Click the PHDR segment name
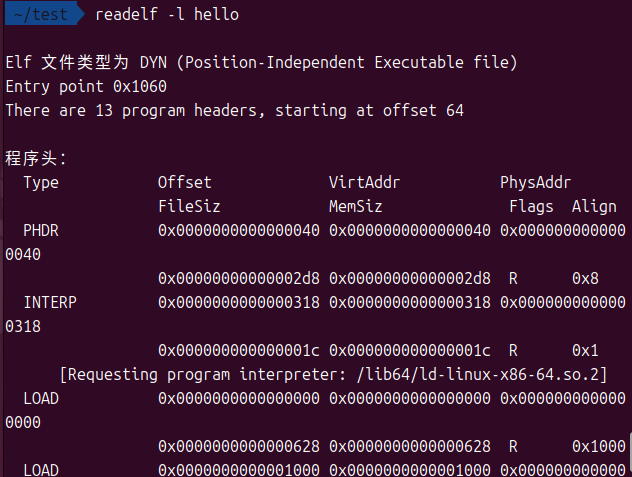Screen dimensions: 632x477 click(41, 230)
